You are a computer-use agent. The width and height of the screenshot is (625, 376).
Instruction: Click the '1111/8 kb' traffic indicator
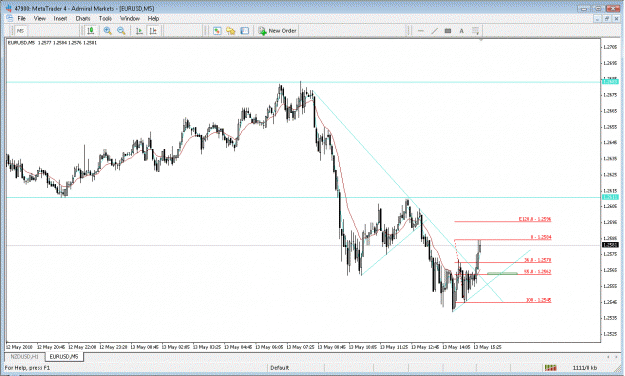point(584,368)
